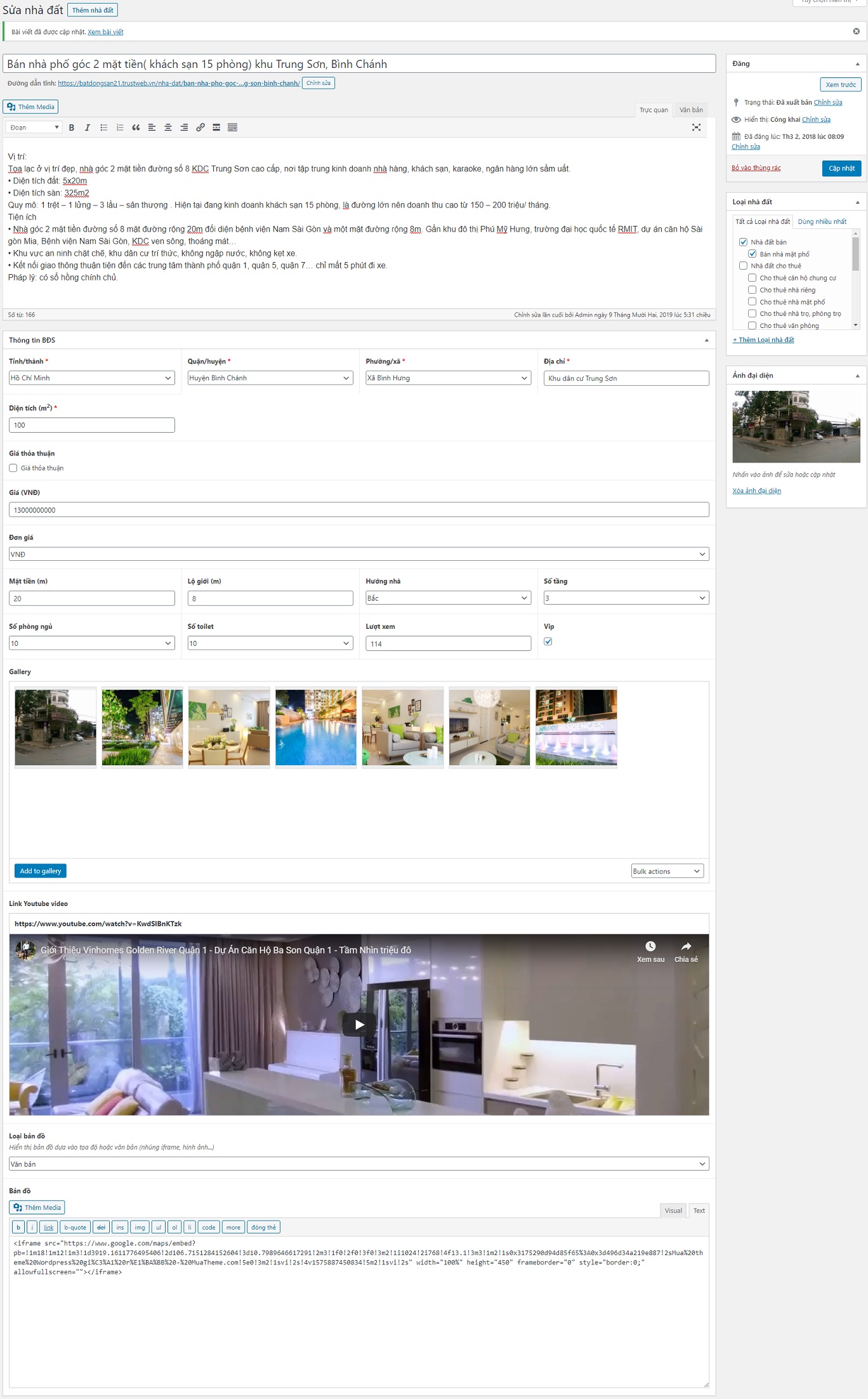Open the Quận/huyện dropdown
This screenshot has width=868, height=1399.
pos(270,378)
